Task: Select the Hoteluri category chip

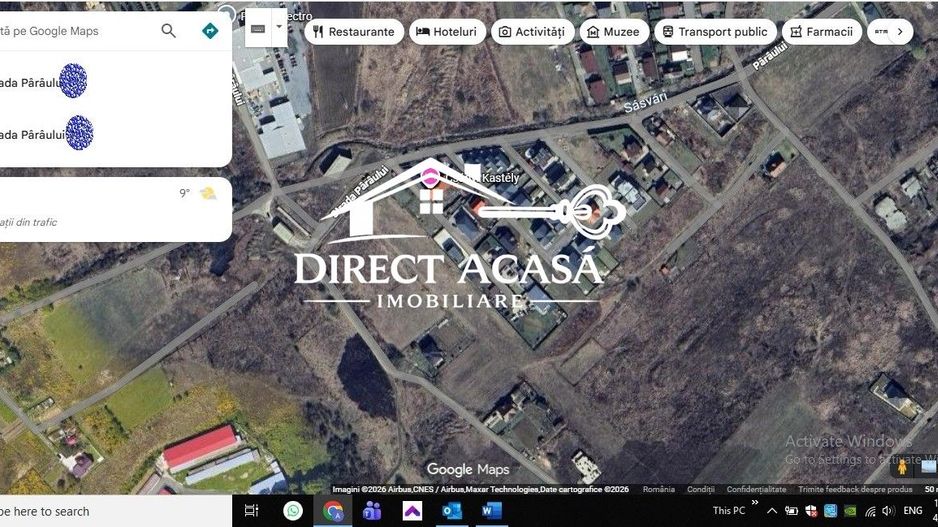Action: 447,32
